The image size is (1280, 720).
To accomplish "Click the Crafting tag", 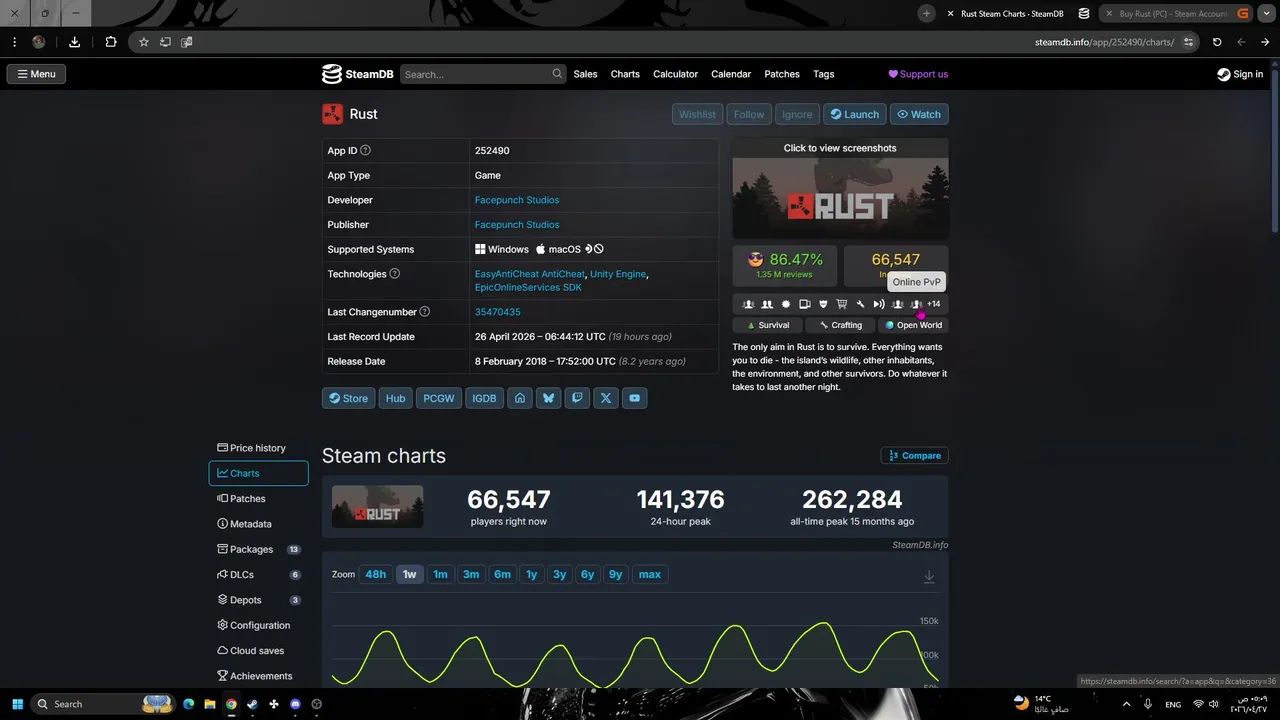I will tap(840, 325).
